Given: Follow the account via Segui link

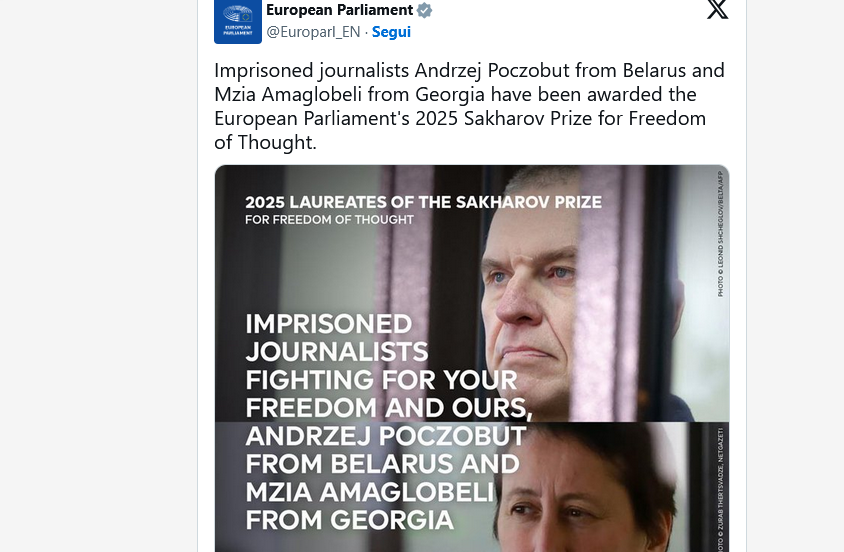Looking at the screenshot, I should click(391, 32).
